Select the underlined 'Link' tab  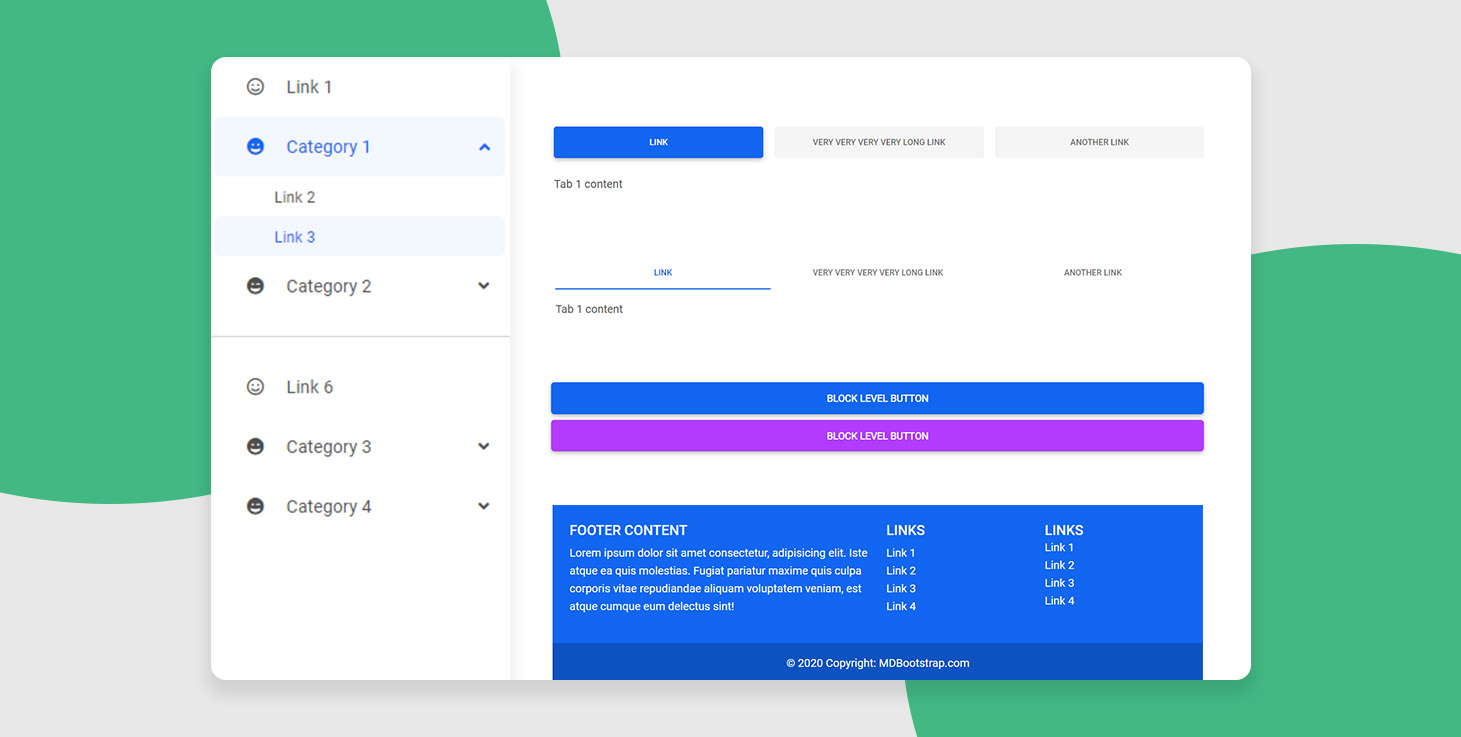[x=663, y=273]
